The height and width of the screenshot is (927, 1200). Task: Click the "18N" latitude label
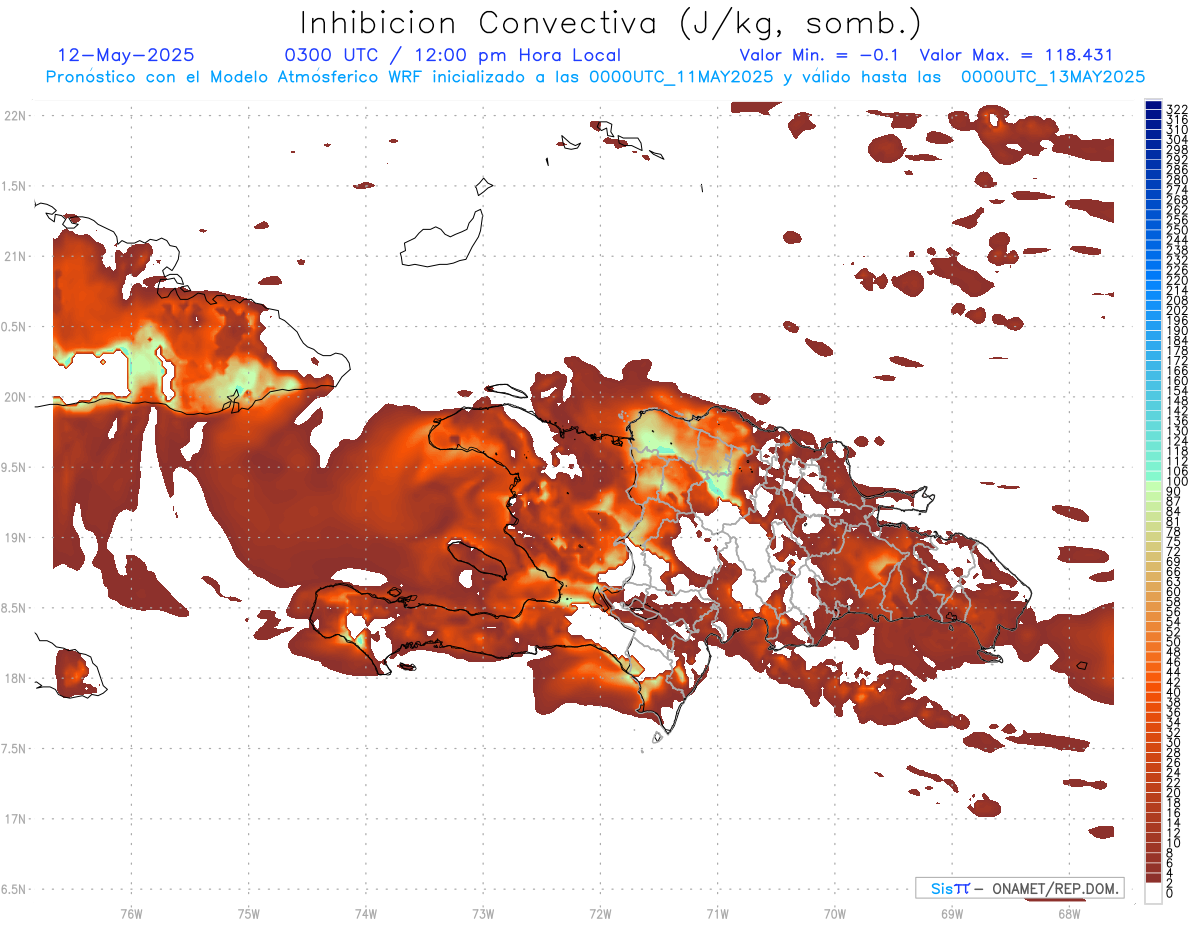point(15,678)
